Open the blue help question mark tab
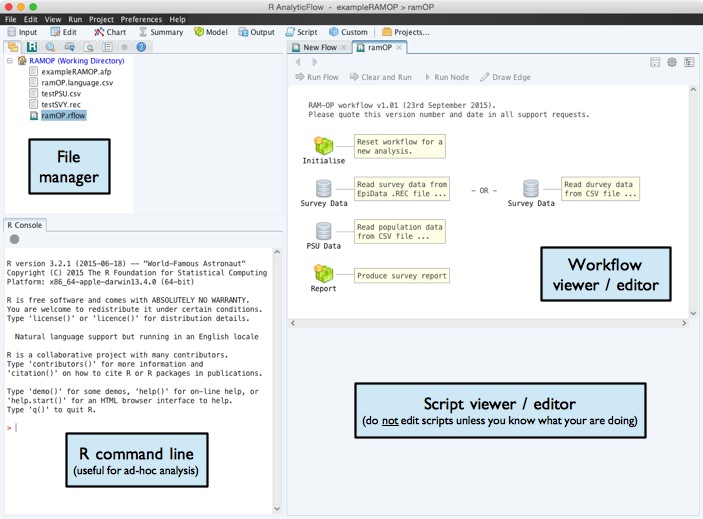The image size is (703, 519). tap(141, 47)
